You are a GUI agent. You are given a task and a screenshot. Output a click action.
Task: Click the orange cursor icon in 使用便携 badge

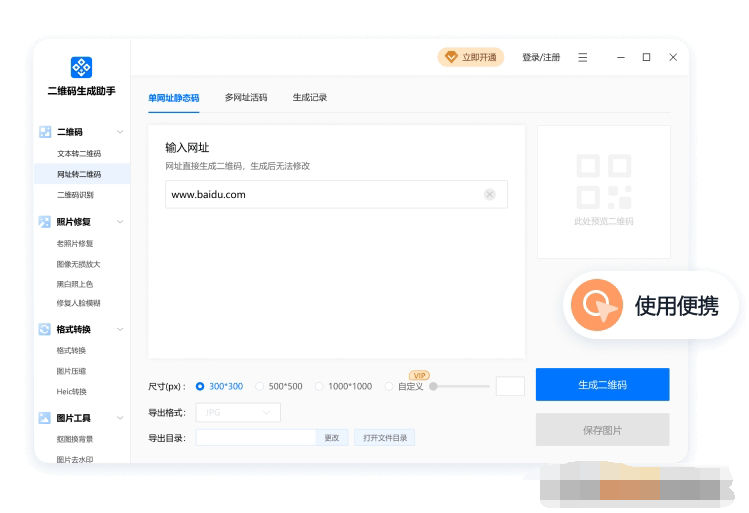point(597,305)
